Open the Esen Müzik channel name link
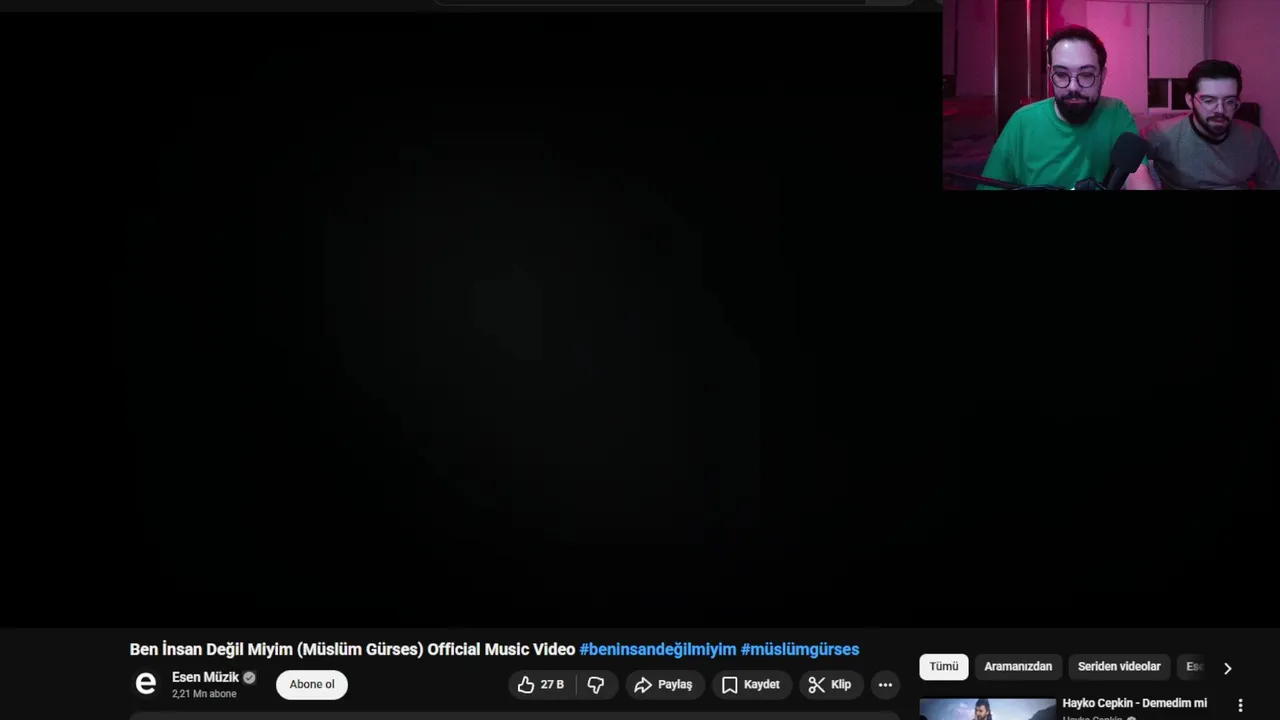 205,677
